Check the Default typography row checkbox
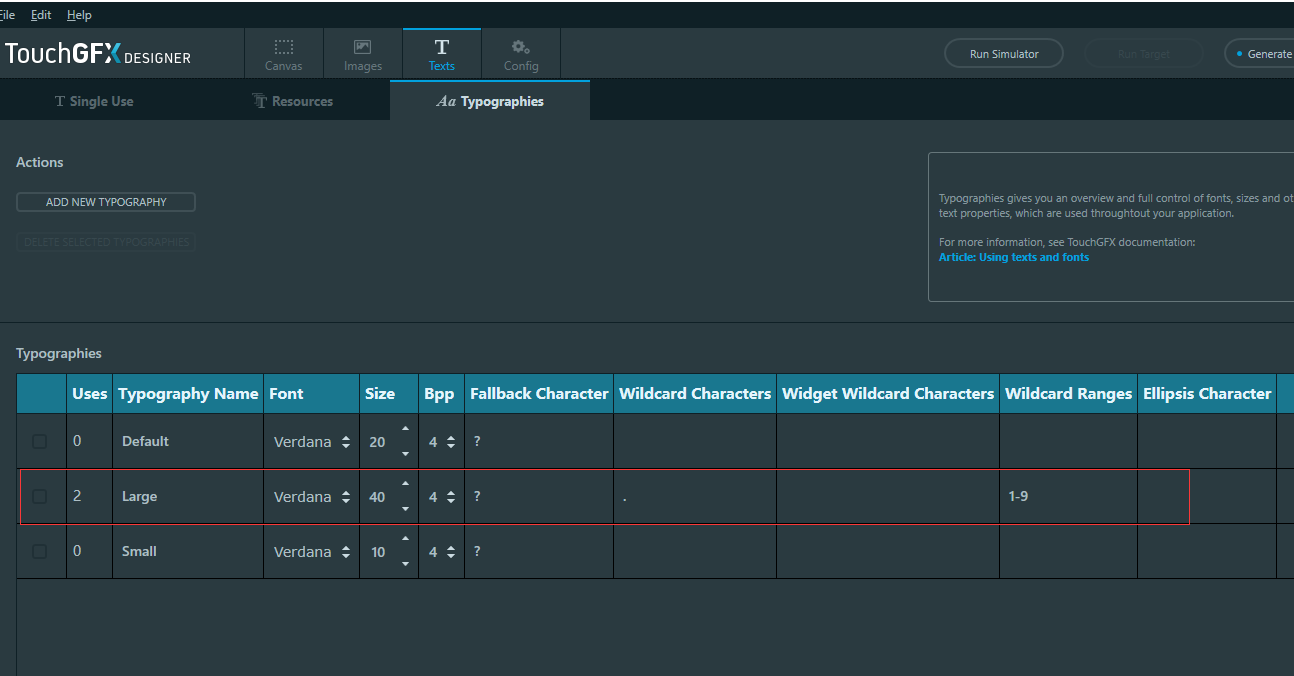This screenshot has width=1294, height=676. click(x=40, y=441)
